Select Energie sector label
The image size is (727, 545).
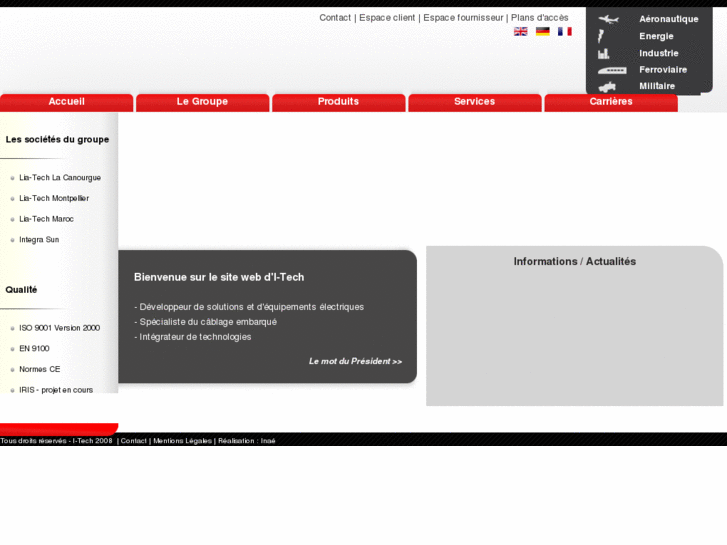pos(656,36)
